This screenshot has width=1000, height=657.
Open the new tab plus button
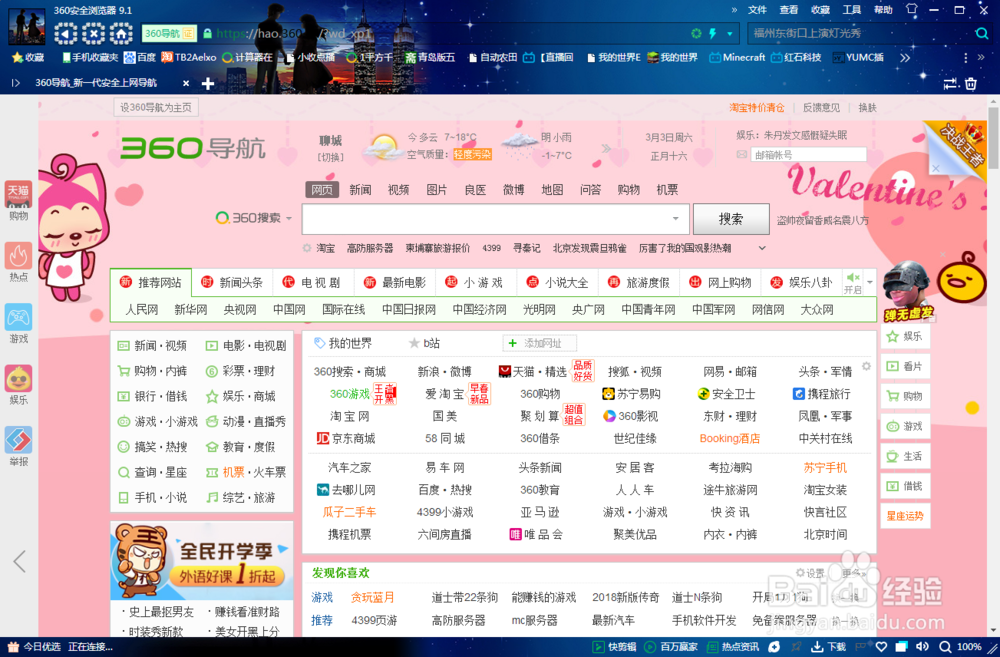[208, 84]
